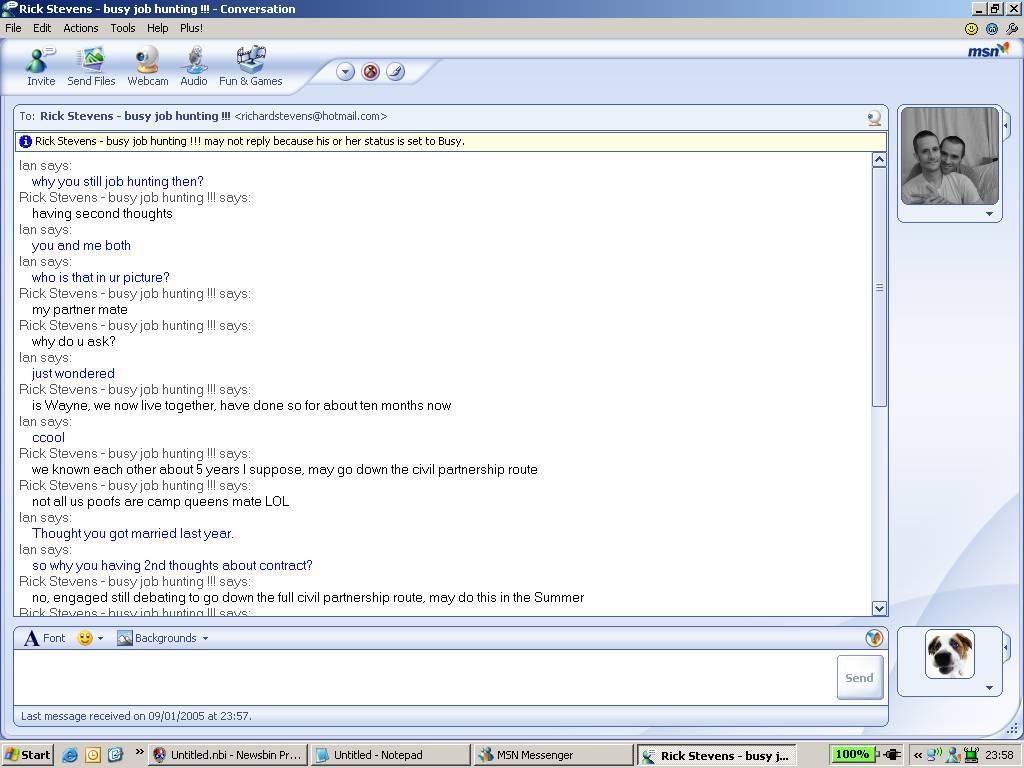The width and height of the screenshot is (1024, 768).
Task: Click the Block contact icon
Action: click(371, 71)
